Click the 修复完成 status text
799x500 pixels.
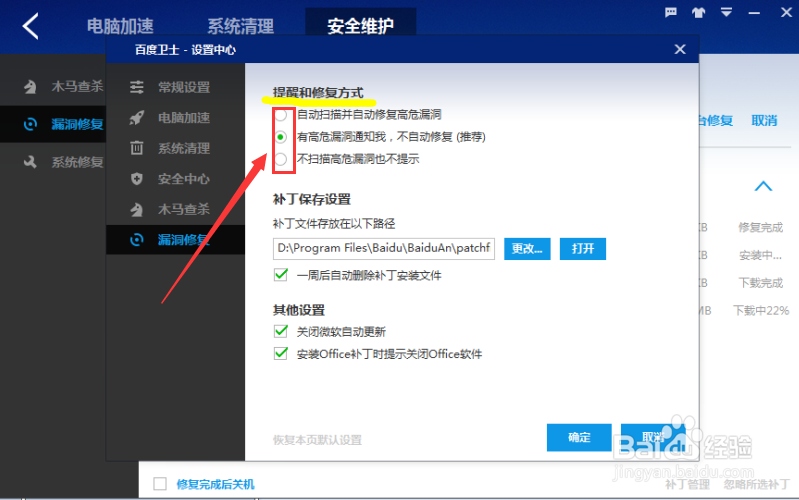(761, 227)
